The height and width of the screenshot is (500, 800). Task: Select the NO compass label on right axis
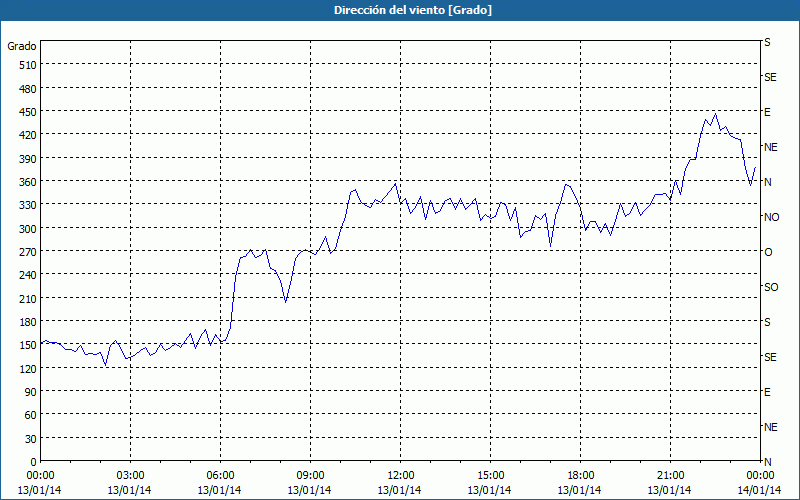pos(771,217)
